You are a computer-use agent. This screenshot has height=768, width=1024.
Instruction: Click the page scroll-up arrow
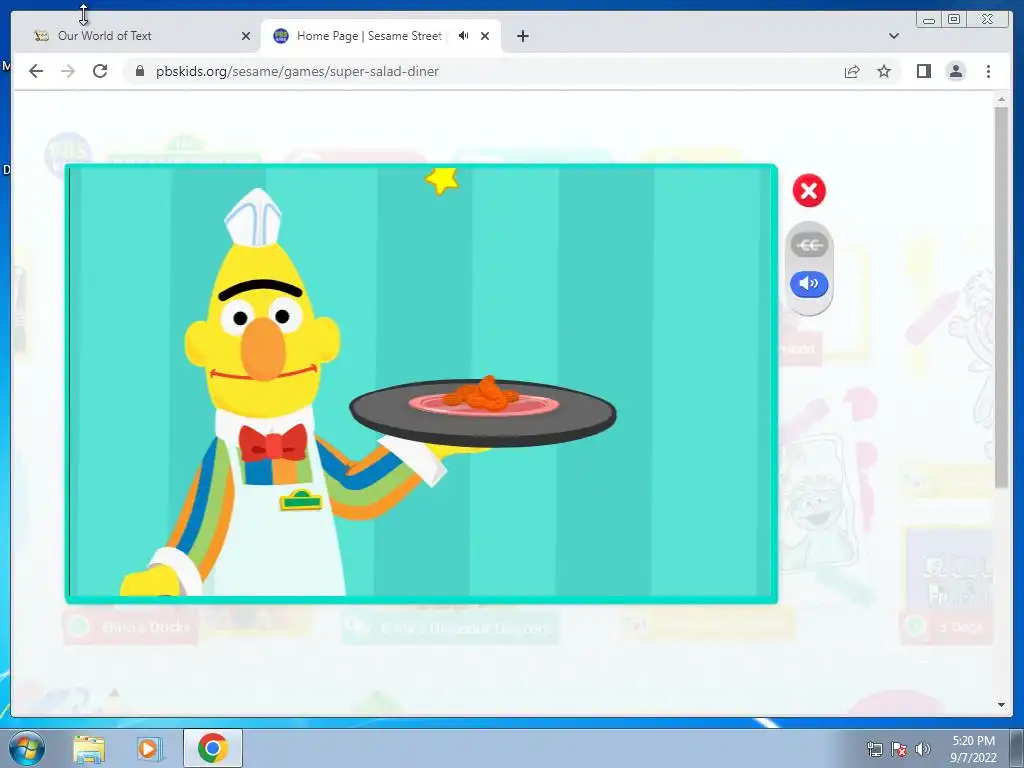1001,100
